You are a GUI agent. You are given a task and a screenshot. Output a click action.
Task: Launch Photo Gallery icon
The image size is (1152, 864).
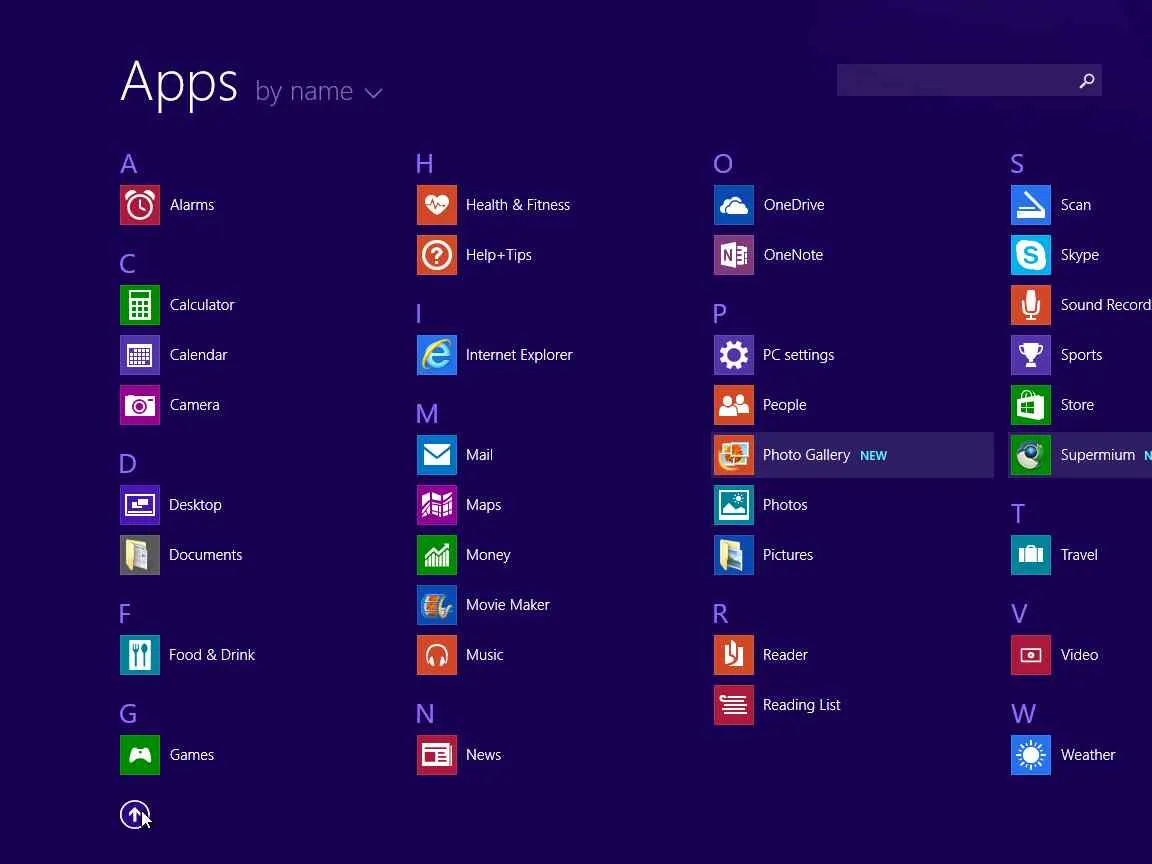pos(733,455)
